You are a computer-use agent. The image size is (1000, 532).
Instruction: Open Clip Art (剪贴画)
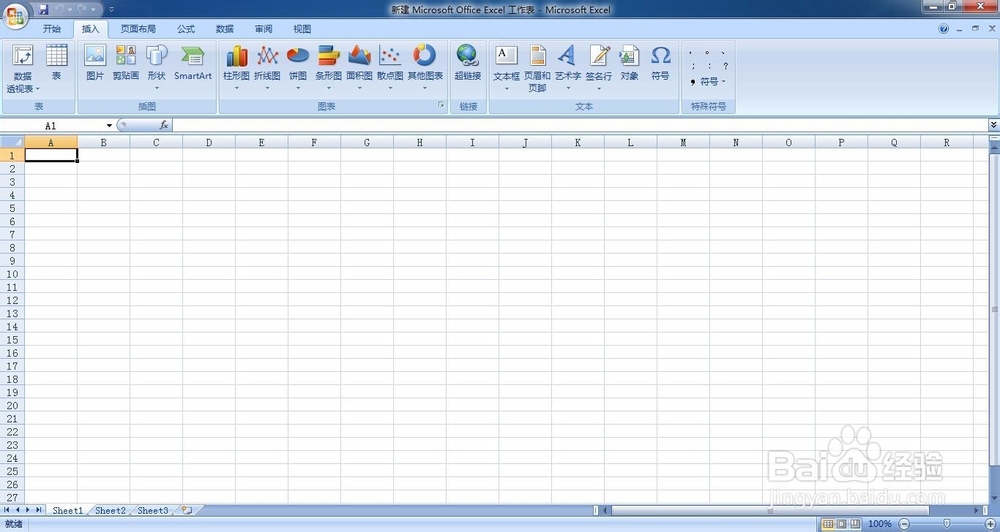click(x=126, y=63)
